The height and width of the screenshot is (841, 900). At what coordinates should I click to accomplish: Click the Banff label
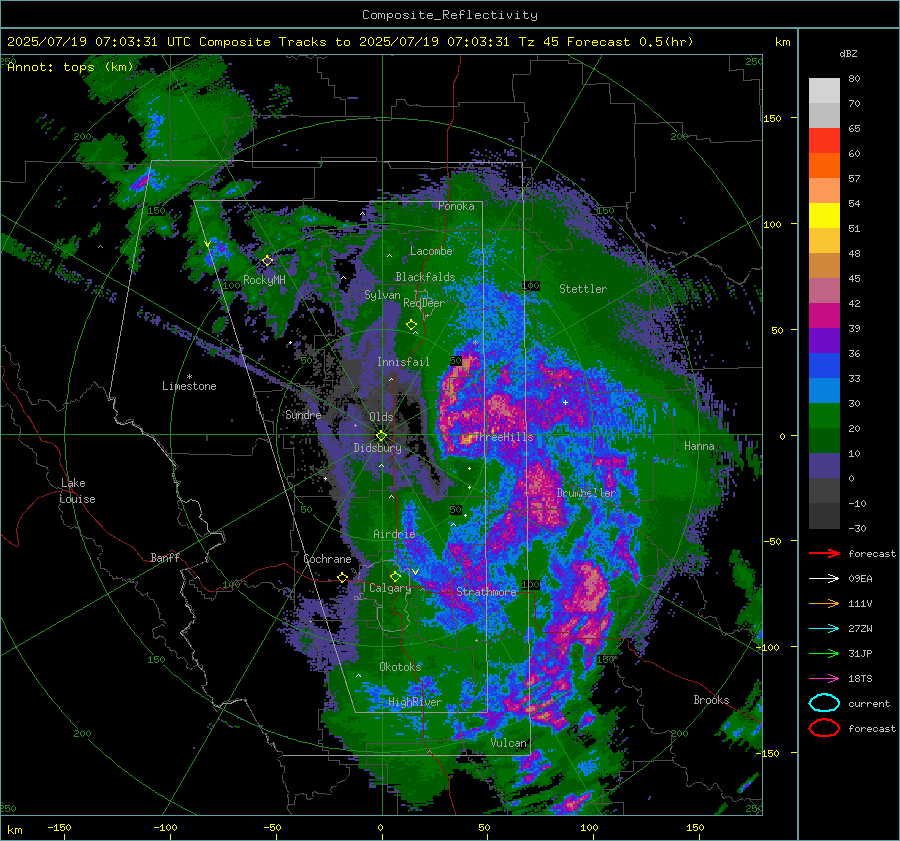(x=165, y=558)
